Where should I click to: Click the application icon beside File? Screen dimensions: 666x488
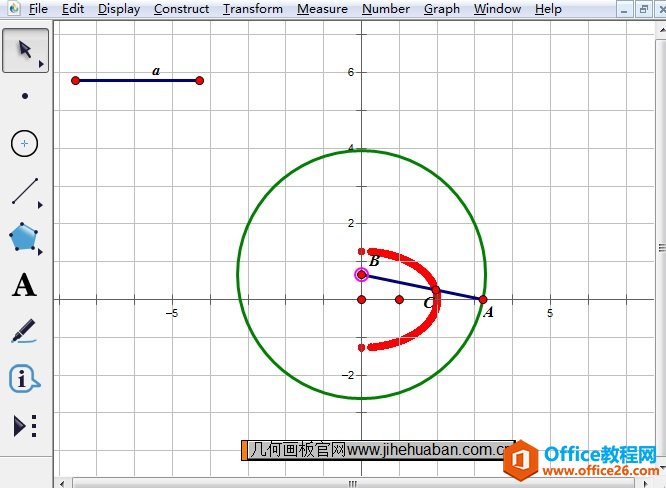pyautogui.click(x=14, y=8)
